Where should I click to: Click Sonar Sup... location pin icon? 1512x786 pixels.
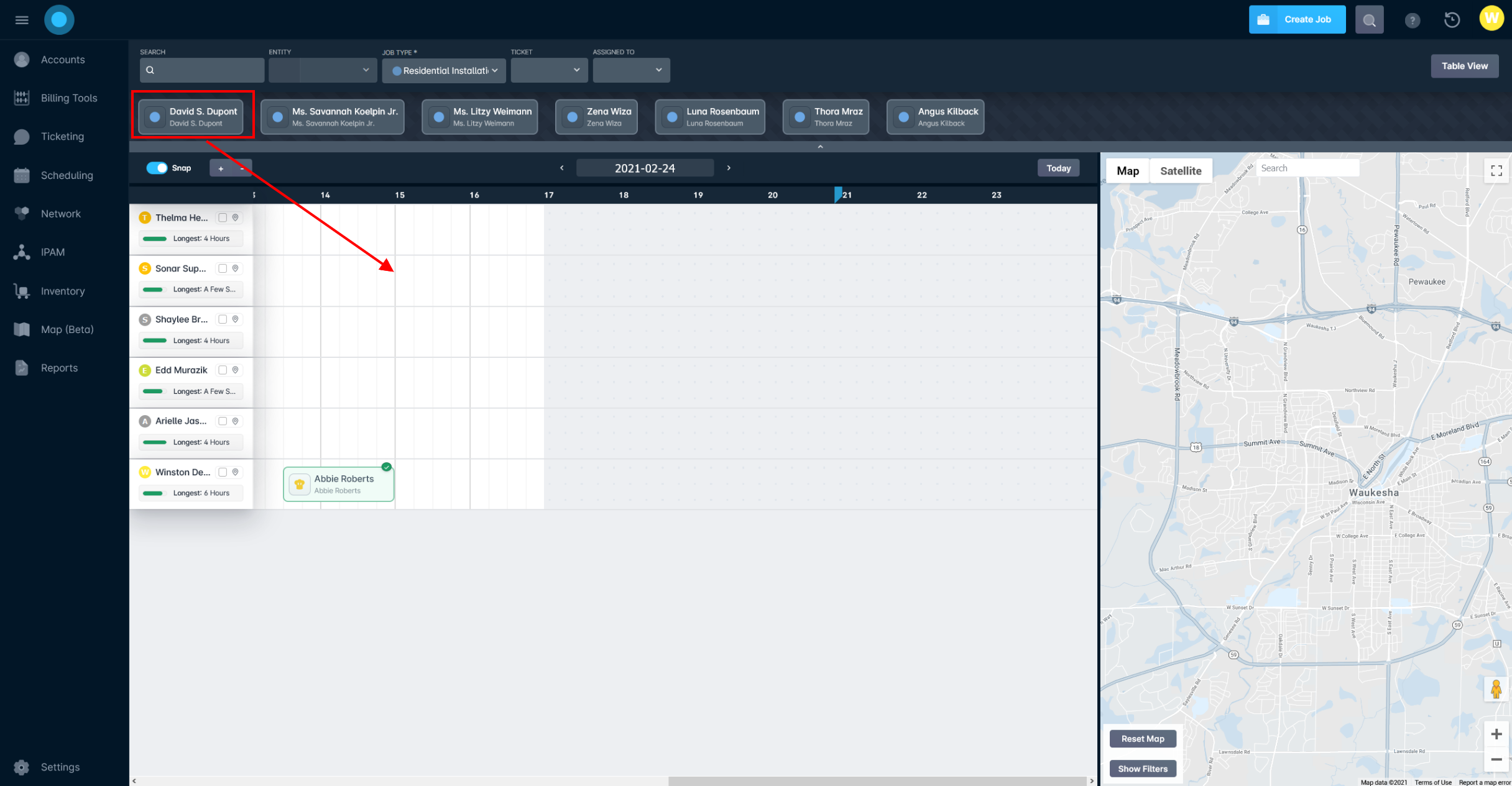point(236,268)
